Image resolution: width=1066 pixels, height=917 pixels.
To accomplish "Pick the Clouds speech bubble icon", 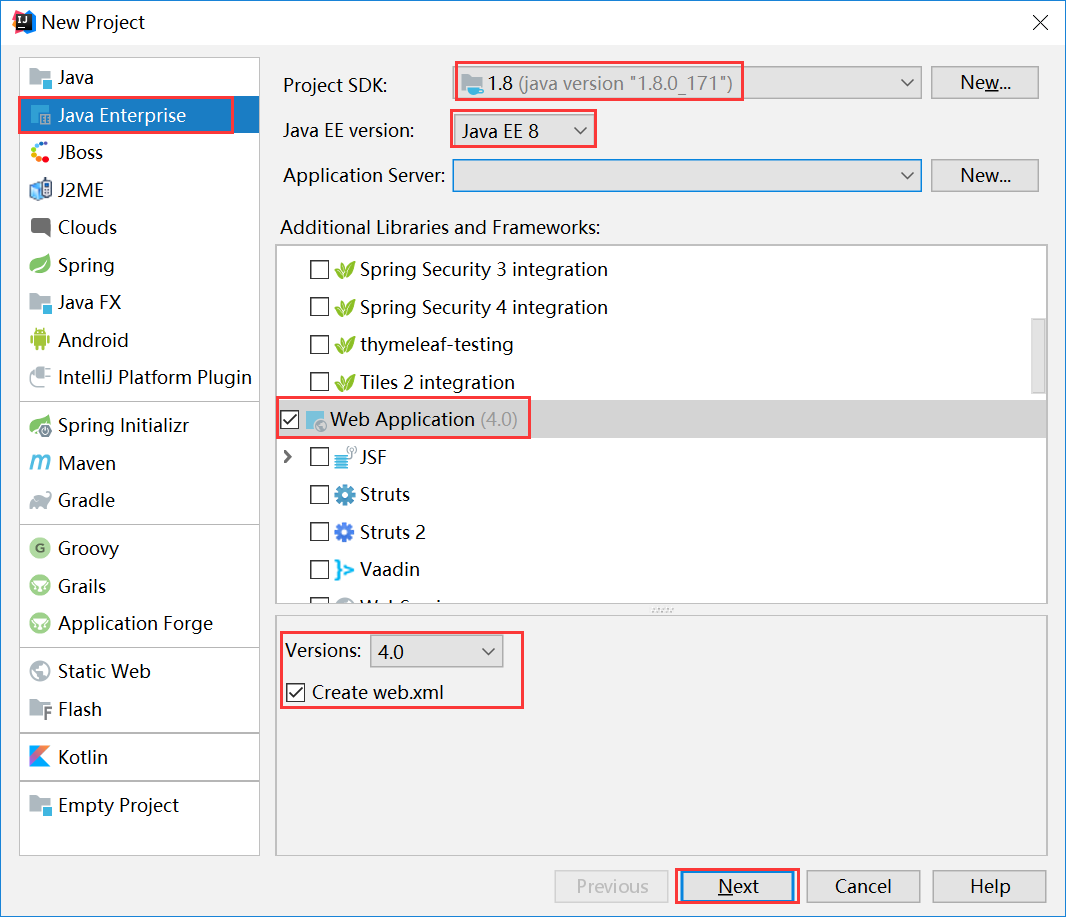I will (x=41, y=227).
